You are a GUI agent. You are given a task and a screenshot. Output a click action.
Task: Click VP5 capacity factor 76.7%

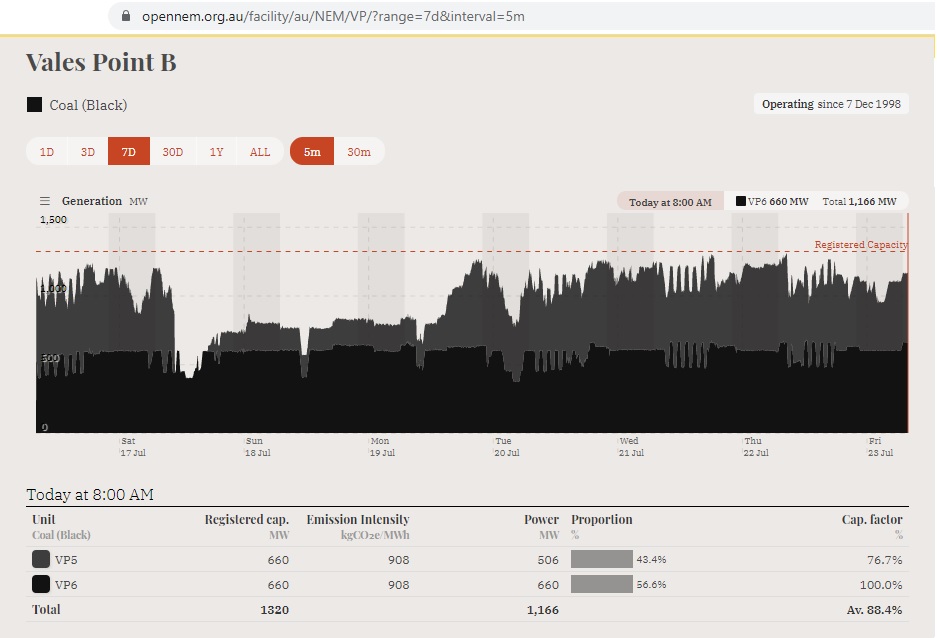coord(884,560)
